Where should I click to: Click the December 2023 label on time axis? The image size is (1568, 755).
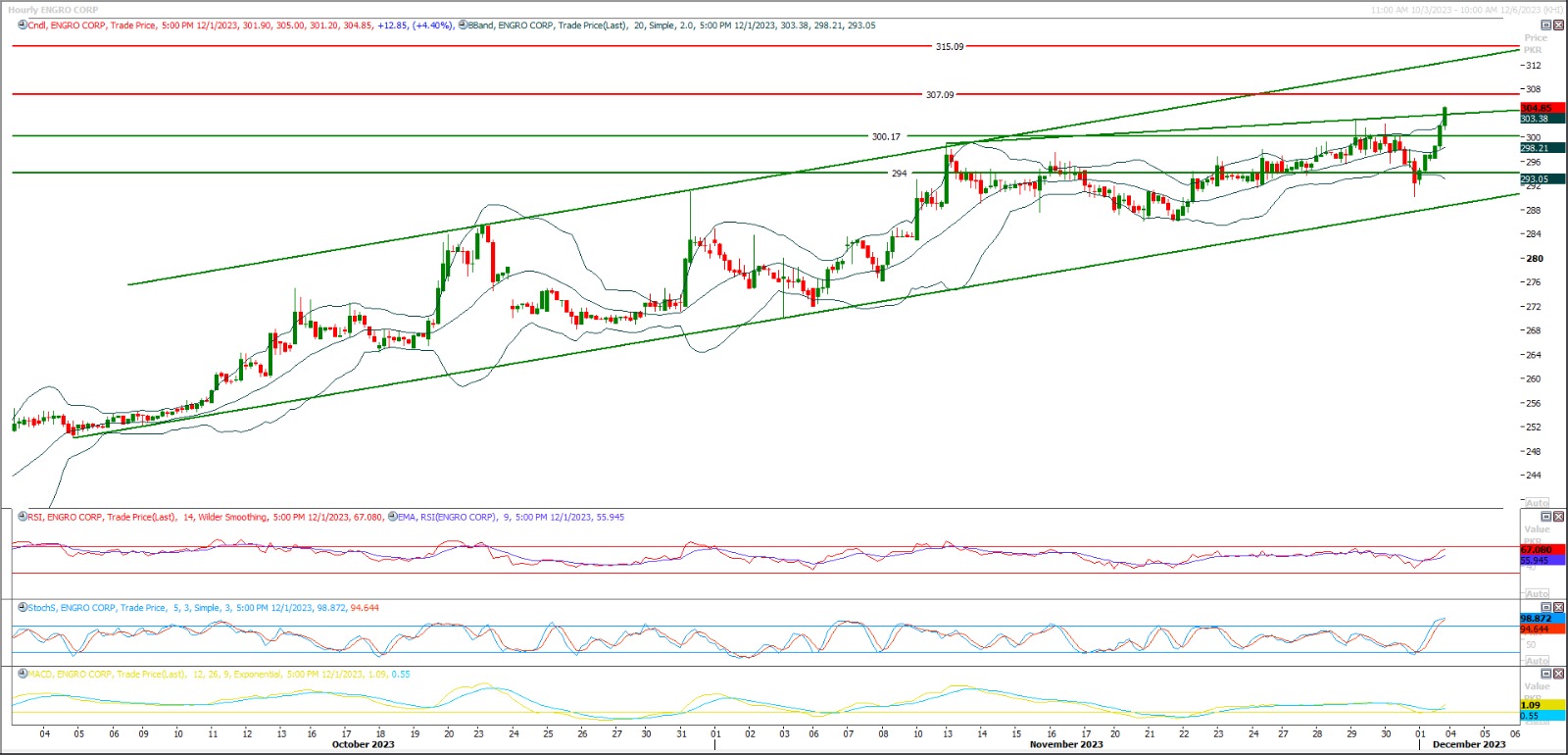pos(1469,744)
